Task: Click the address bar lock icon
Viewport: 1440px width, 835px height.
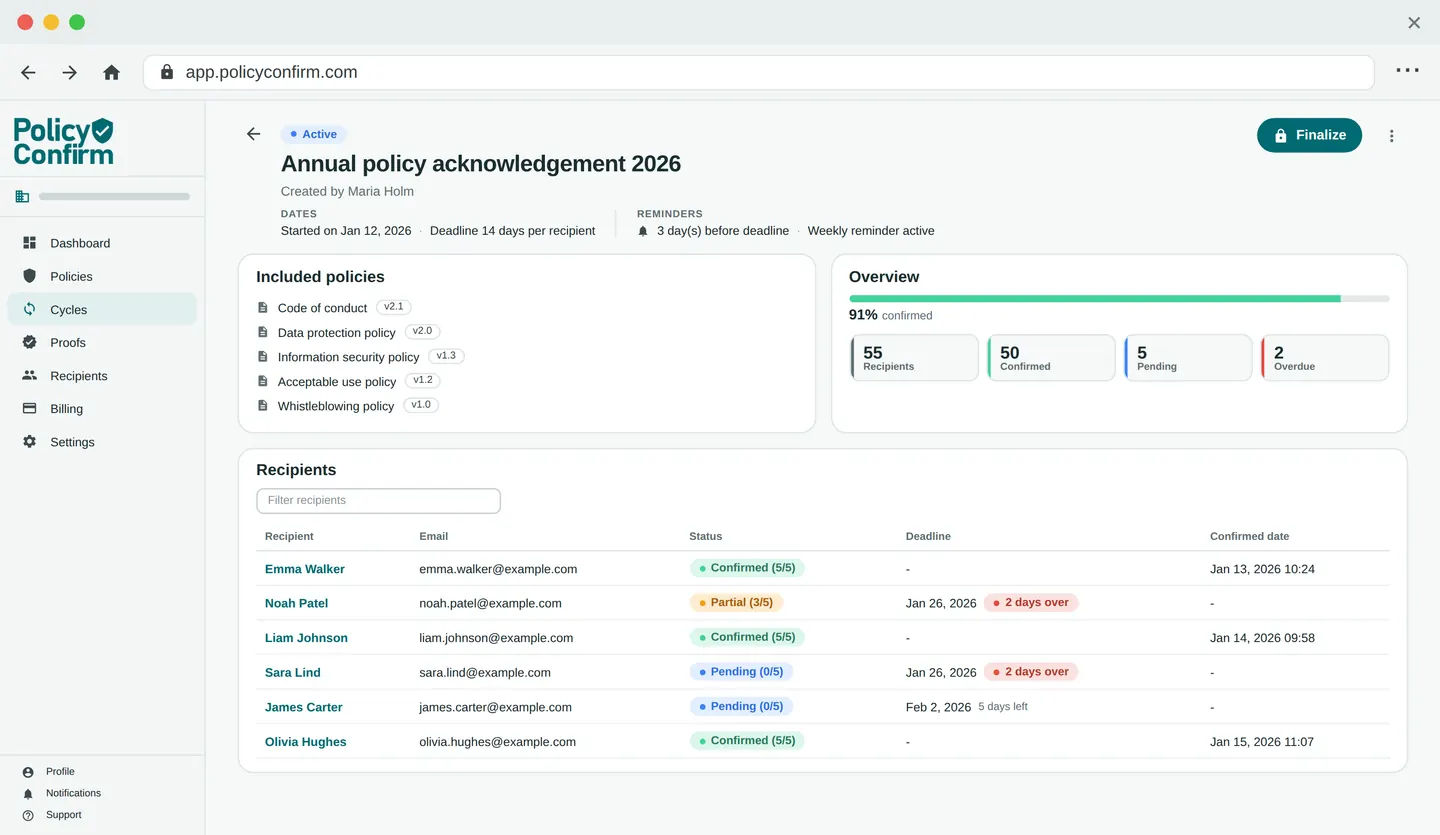Action: (x=167, y=72)
